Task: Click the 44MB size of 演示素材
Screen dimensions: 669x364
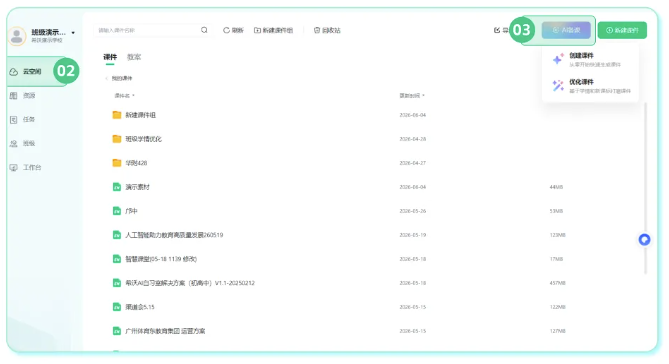Action: (x=556, y=187)
